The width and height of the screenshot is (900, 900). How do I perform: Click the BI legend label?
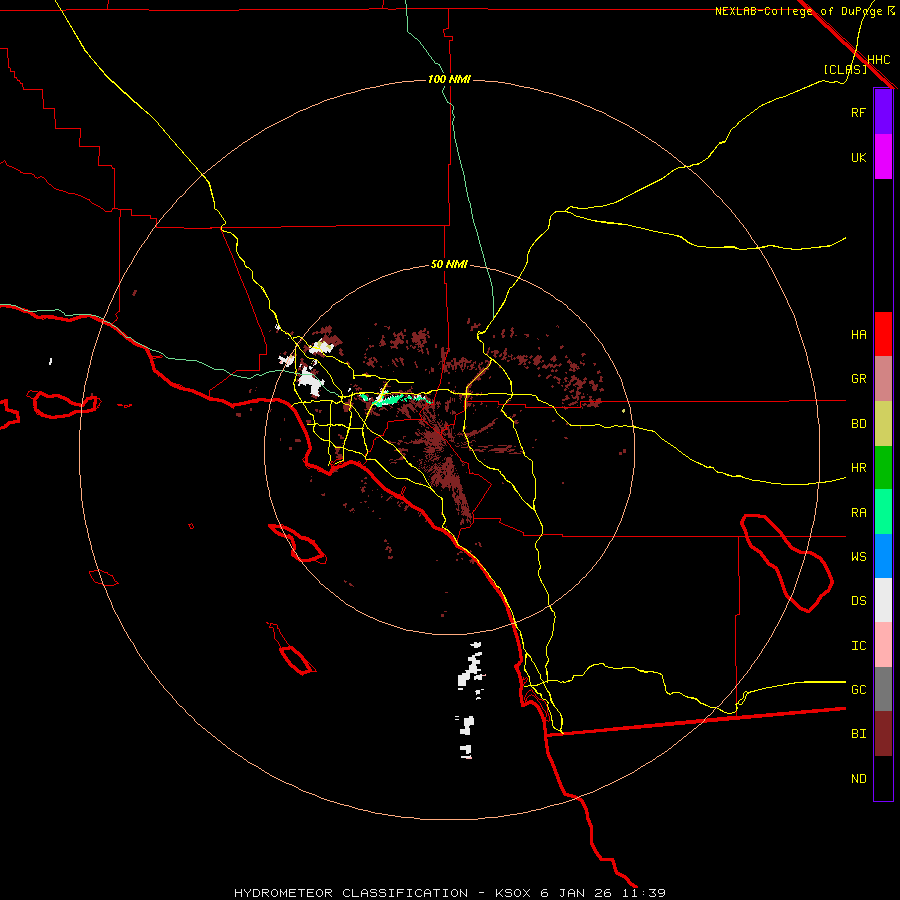[858, 734]
